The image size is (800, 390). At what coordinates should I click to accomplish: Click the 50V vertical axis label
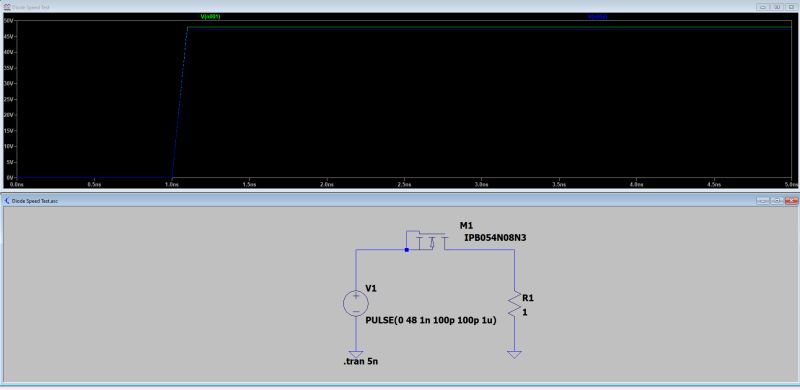pos(8,21)
